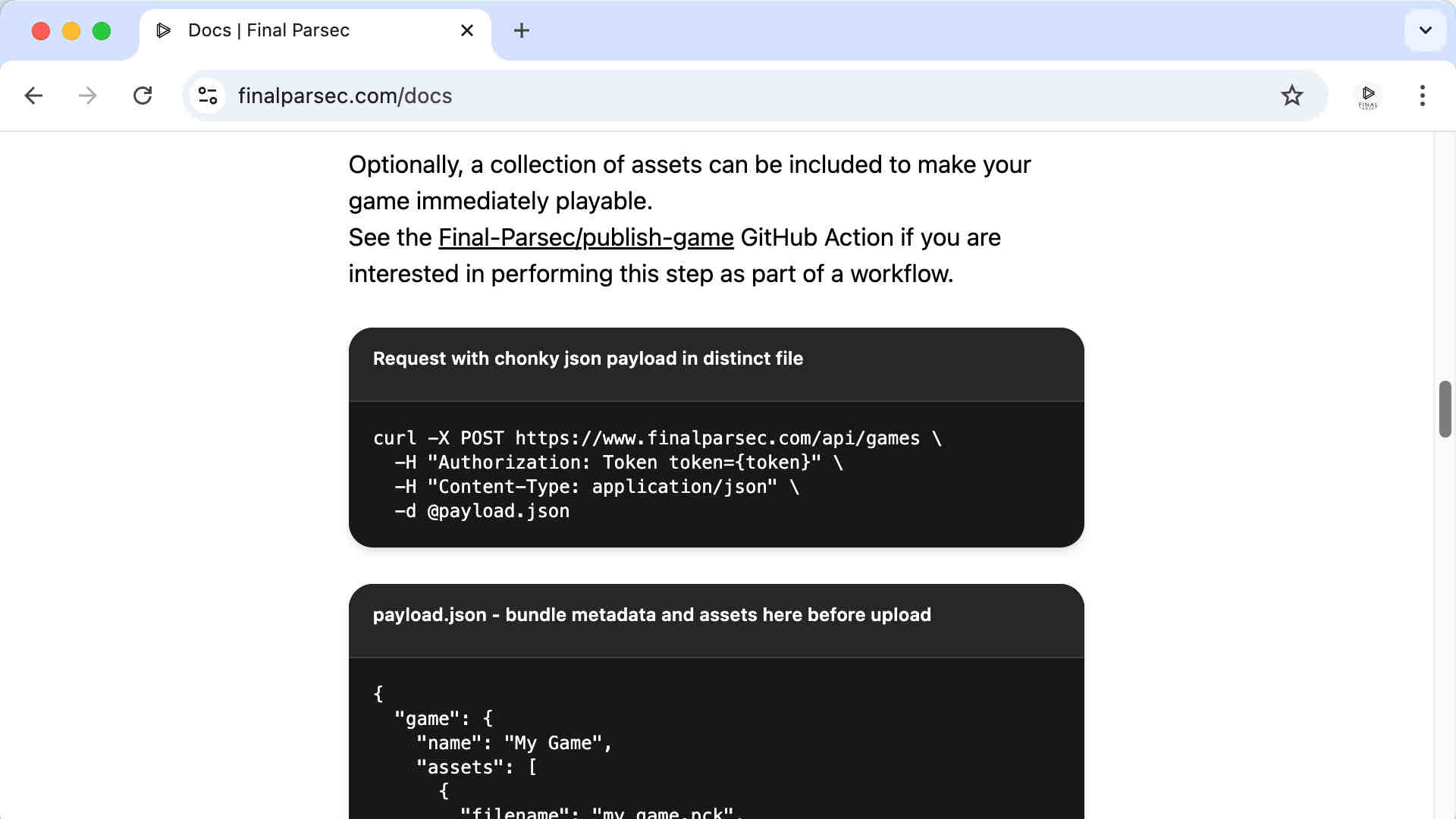Click 'Request with chonky json payload' heading

point(588,359)
